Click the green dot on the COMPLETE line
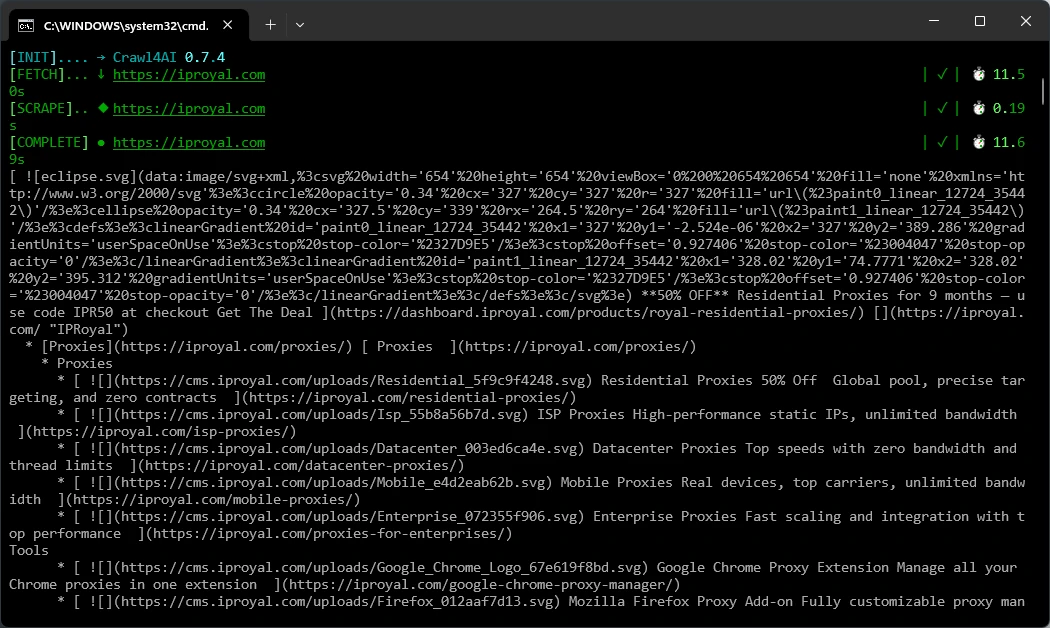This screenshot has height=628, width=1050. (102, 143)
